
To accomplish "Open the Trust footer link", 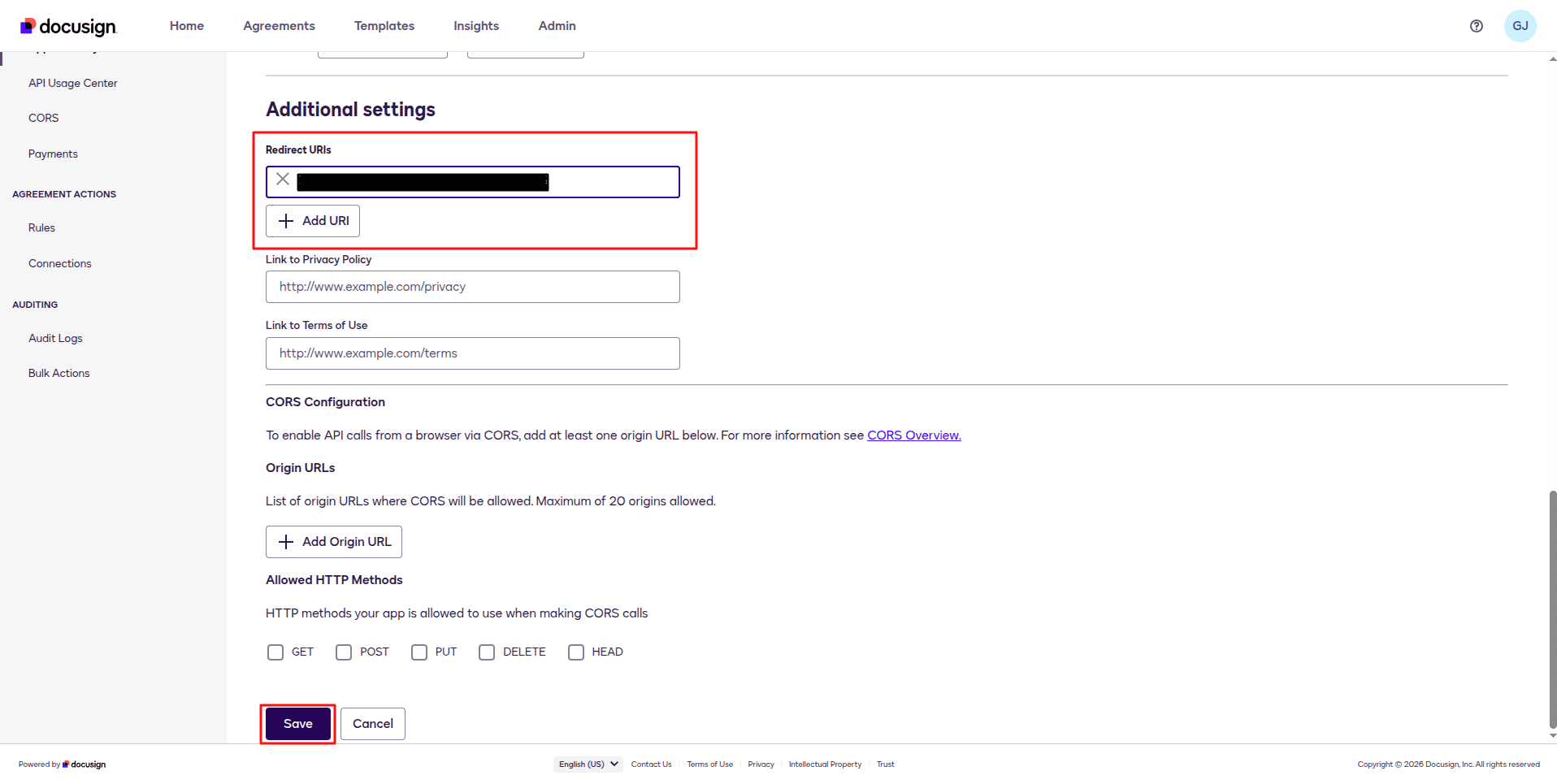I will (886, 765).
